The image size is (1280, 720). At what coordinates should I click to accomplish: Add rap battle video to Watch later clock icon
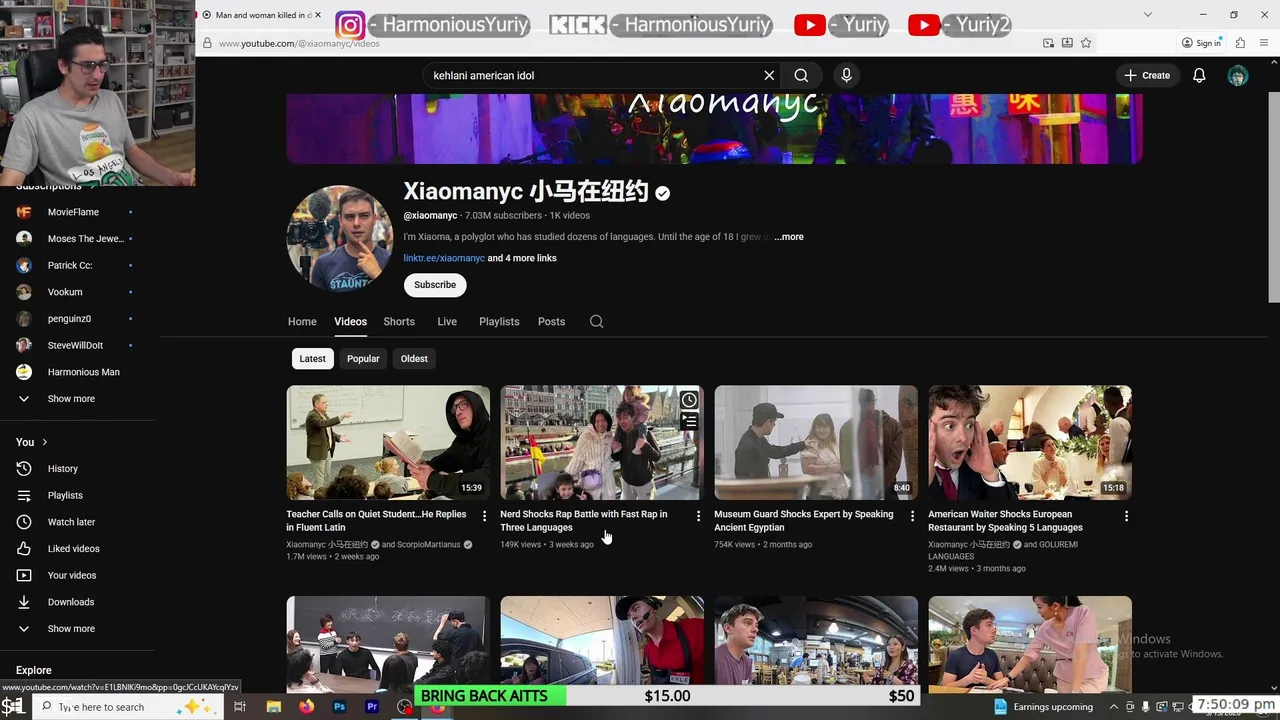(x=689, y=400)
